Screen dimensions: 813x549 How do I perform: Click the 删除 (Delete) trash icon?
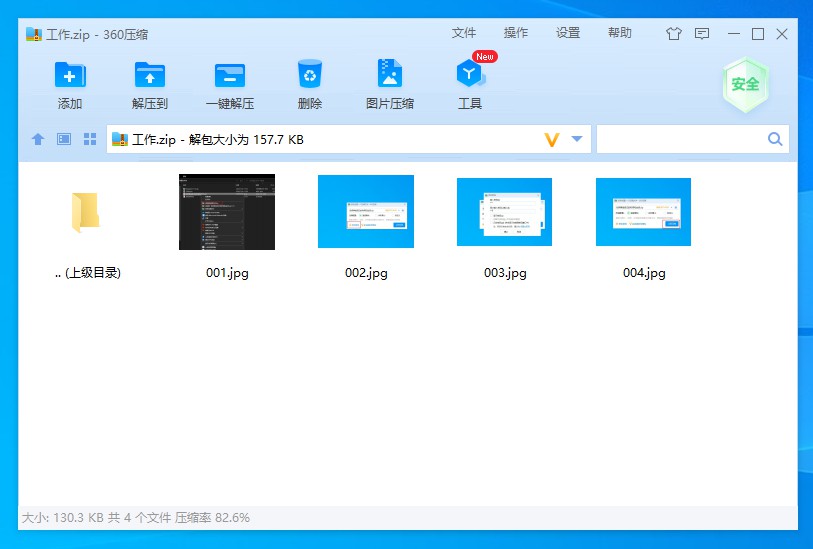310,74
